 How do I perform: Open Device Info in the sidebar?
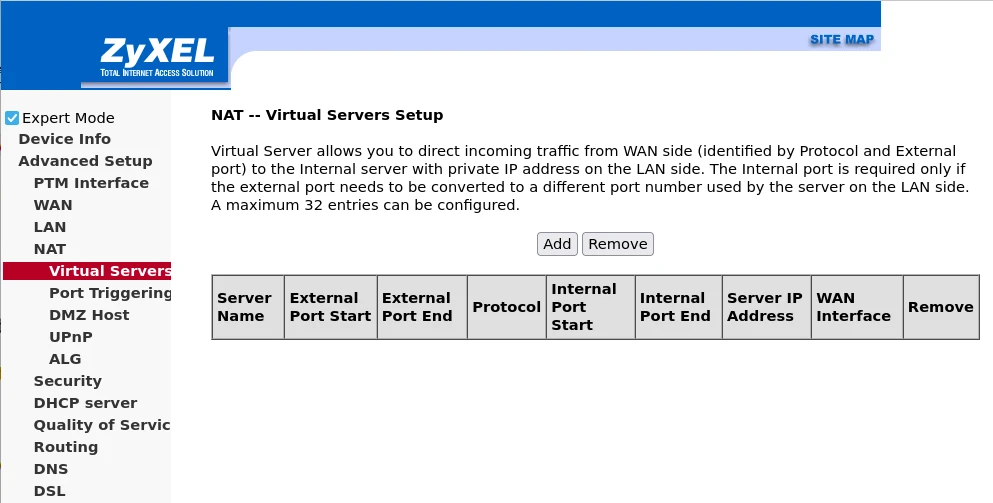click(x=64, y=139)
